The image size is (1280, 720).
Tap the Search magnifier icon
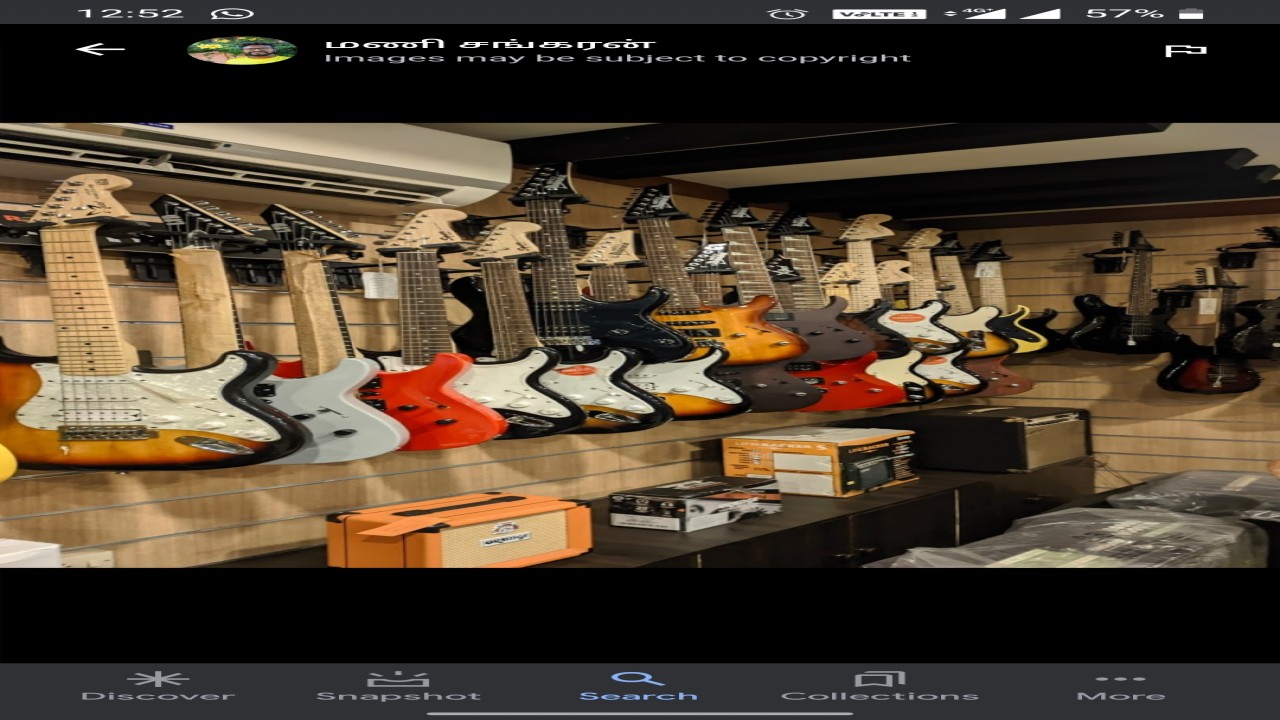638,679
